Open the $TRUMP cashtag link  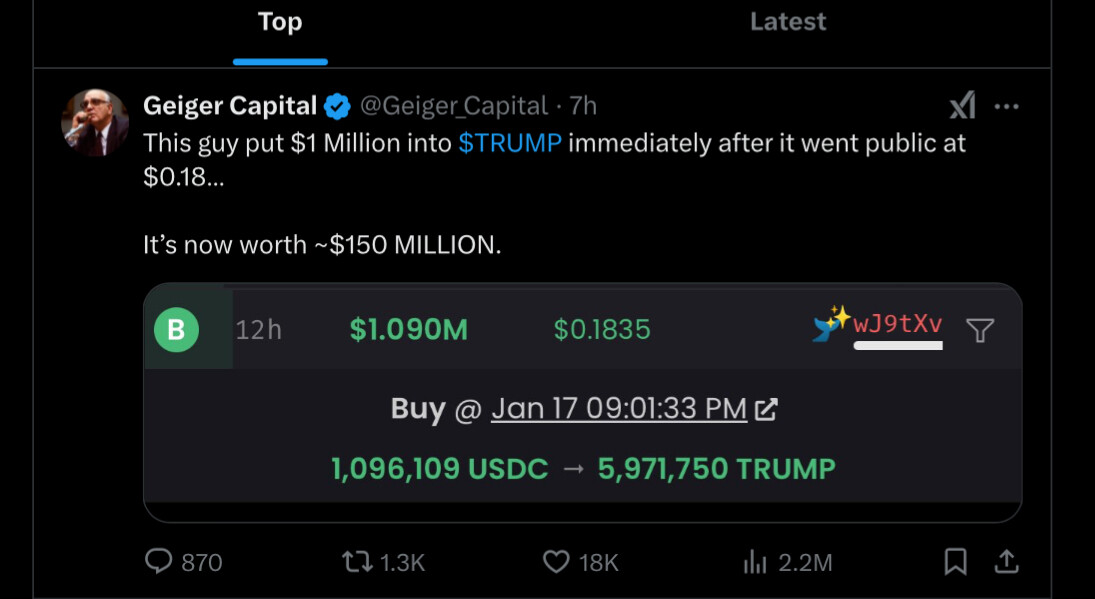510,143
